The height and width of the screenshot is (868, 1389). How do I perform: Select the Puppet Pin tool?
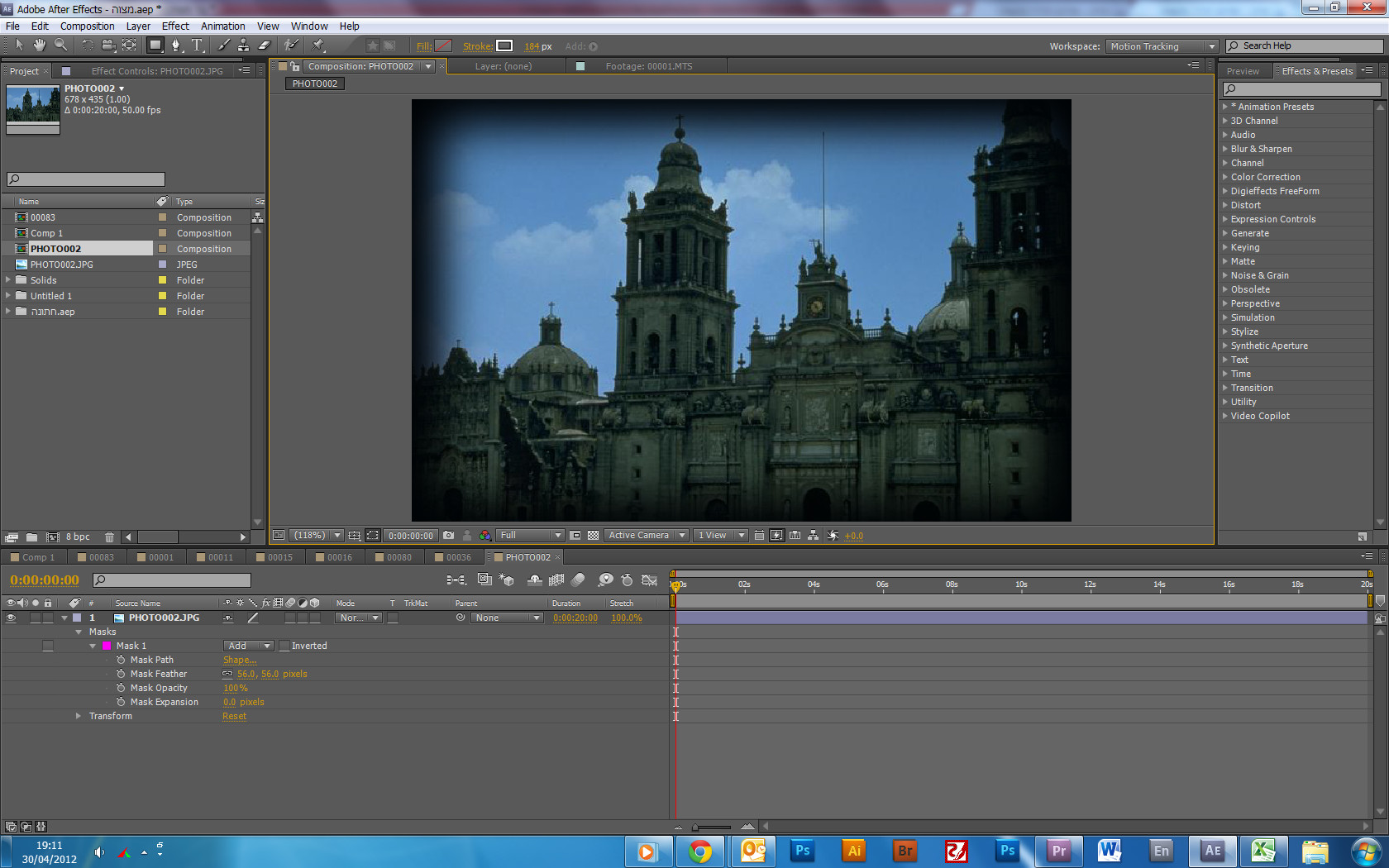coord(318,45)
